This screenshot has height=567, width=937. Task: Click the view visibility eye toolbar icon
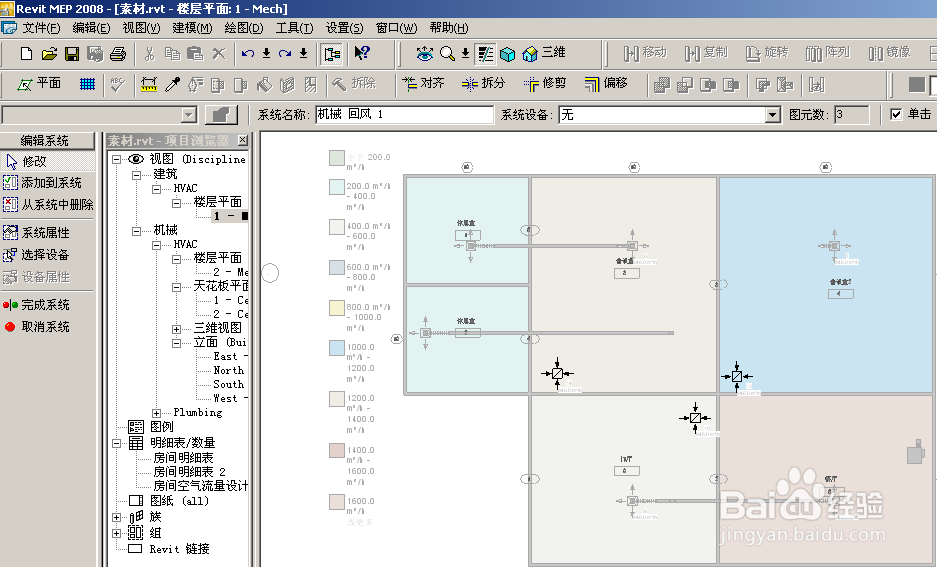tap(424, 54)
